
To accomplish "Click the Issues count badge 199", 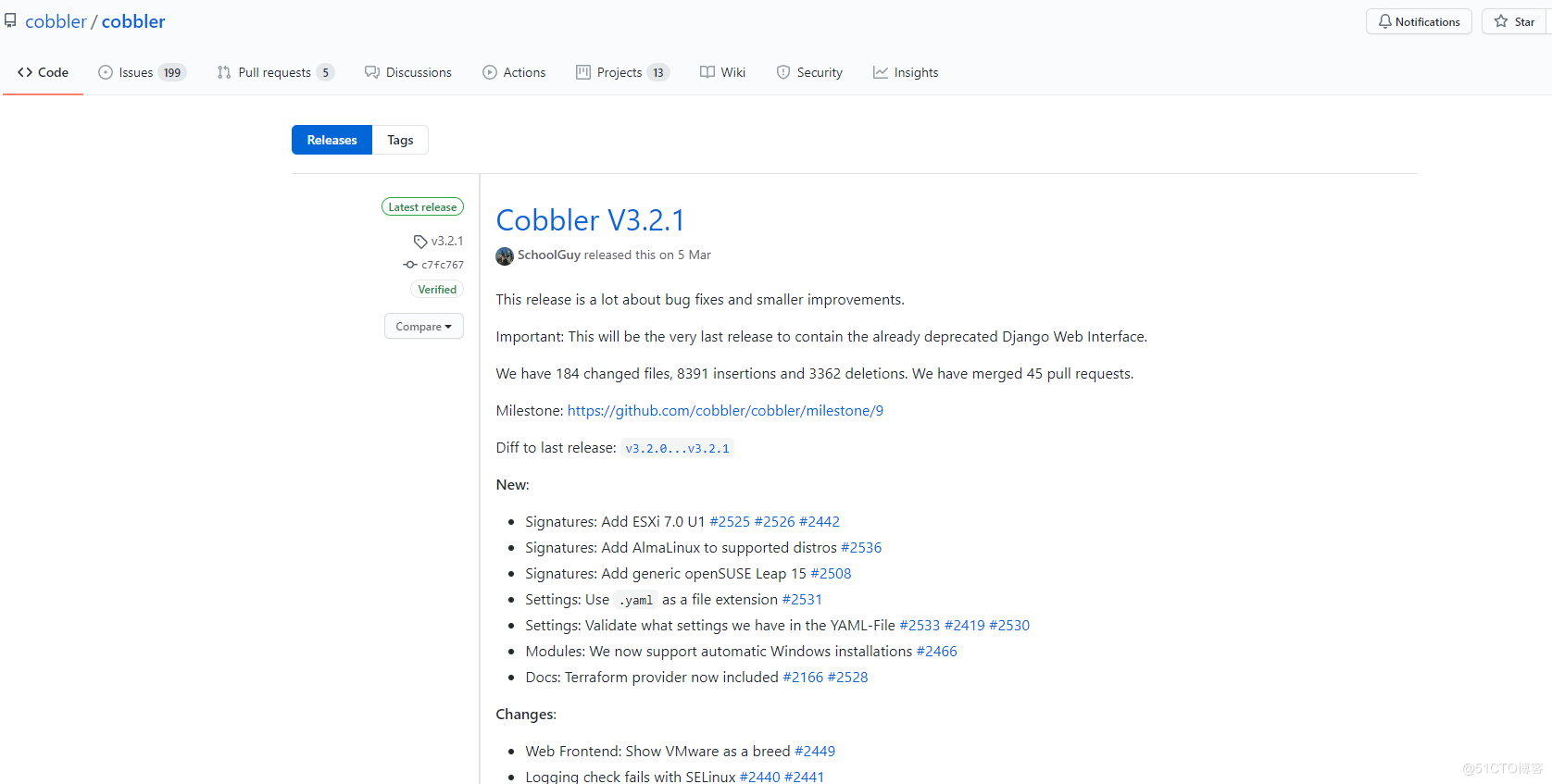I will click(172, 72).
